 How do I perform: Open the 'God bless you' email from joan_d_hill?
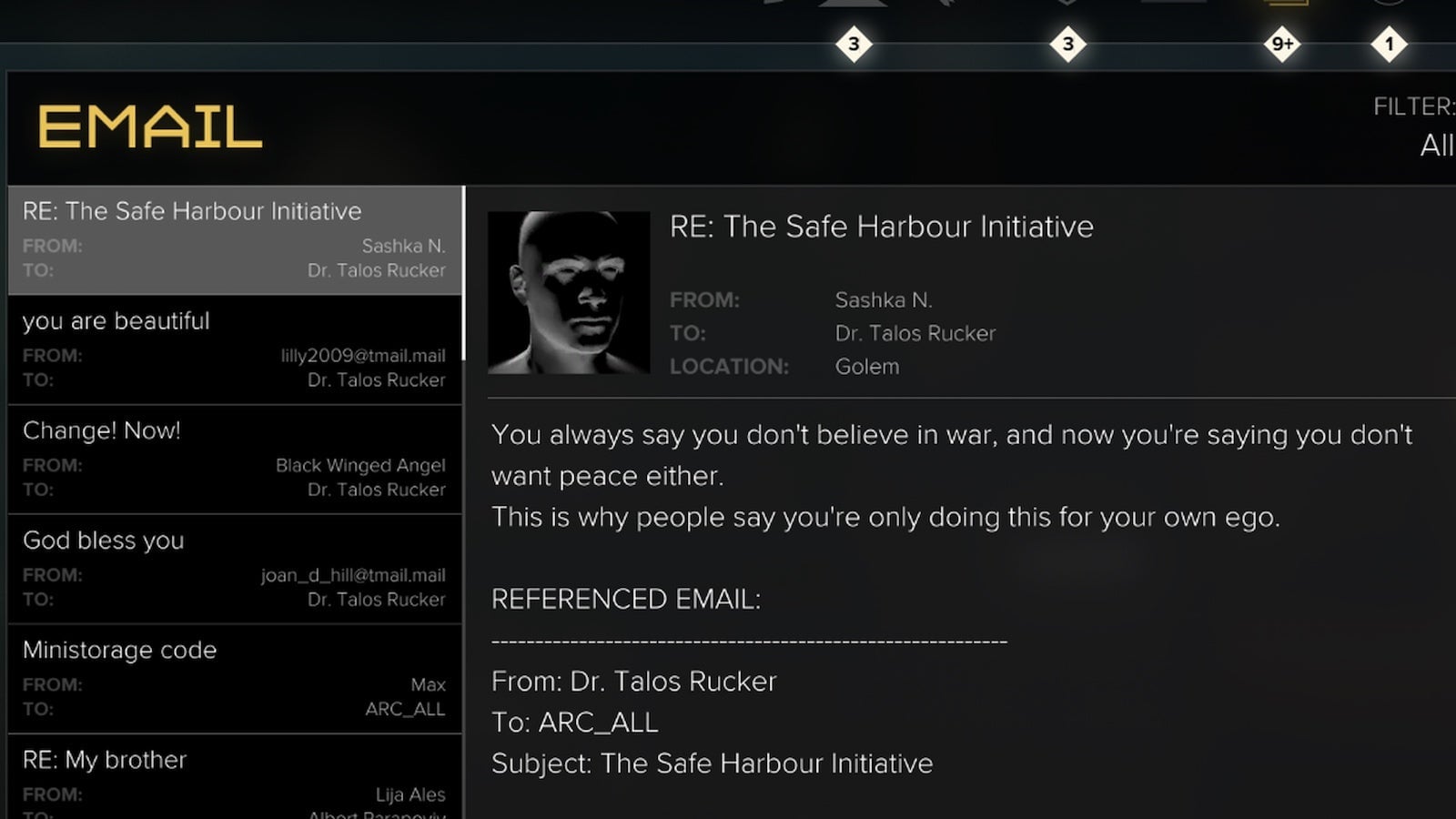click(235, 568)
